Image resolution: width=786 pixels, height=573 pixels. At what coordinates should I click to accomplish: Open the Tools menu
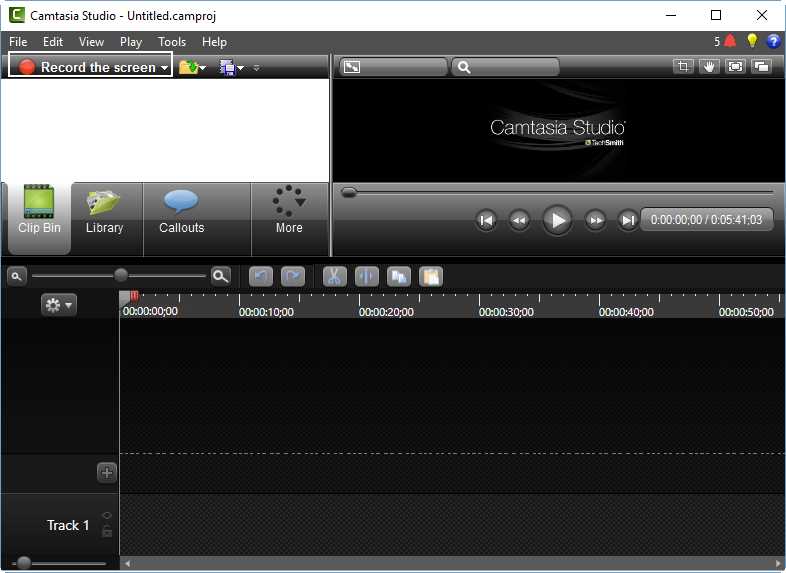(172, 42)
